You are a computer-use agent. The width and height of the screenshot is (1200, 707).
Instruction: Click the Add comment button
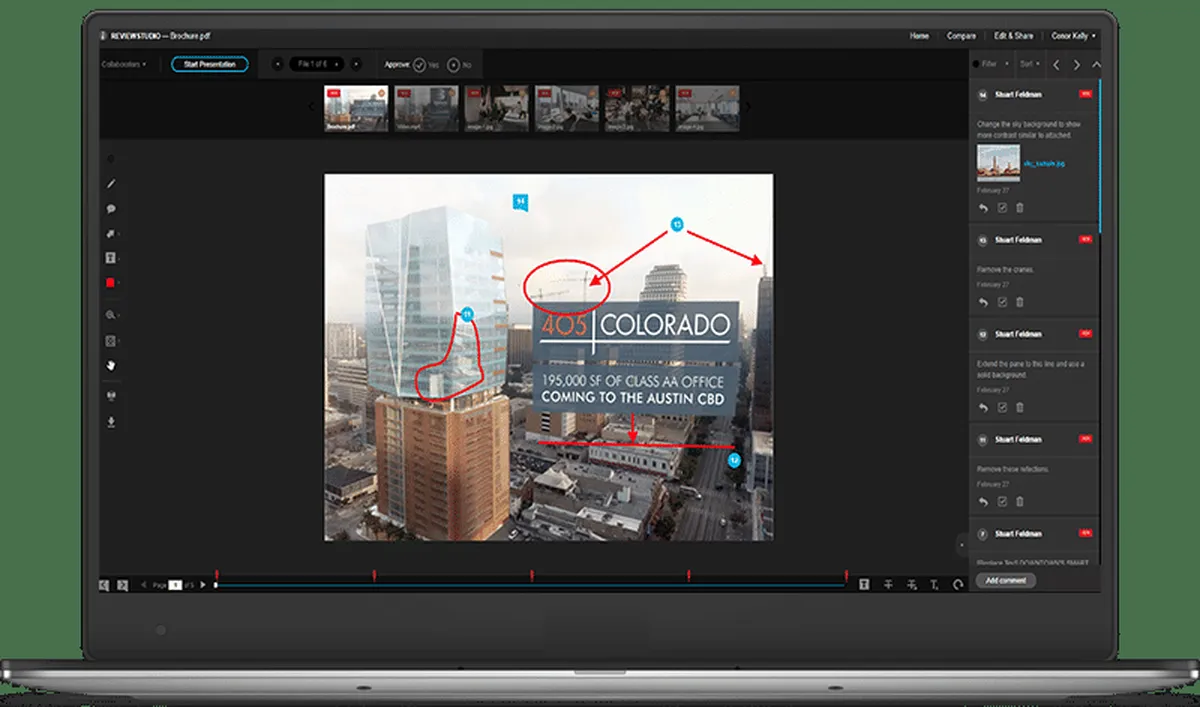(1005, 580)
